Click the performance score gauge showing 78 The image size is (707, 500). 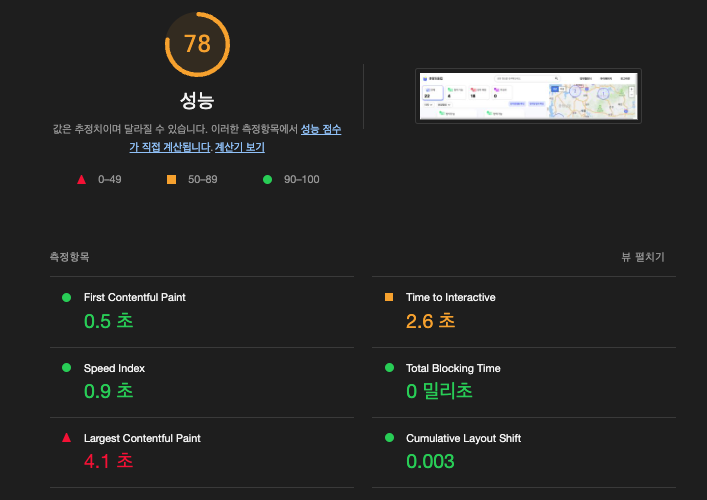point(197,44)
